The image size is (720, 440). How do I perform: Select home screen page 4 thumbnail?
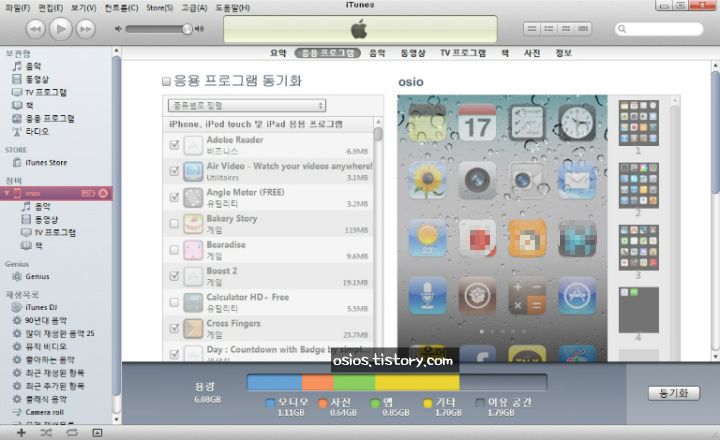click(x=638, y=310)
